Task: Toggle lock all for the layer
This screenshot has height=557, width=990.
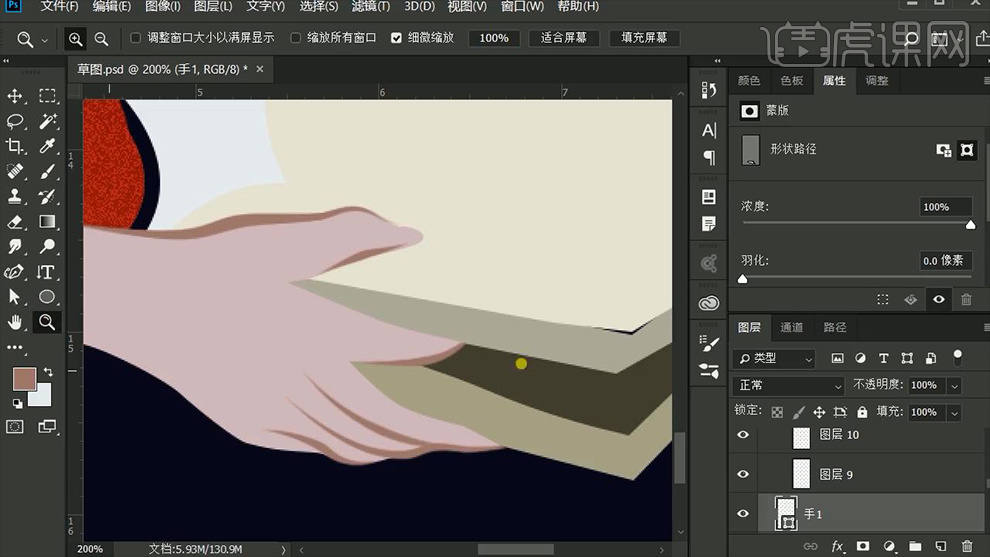Action: click(862, 412)
